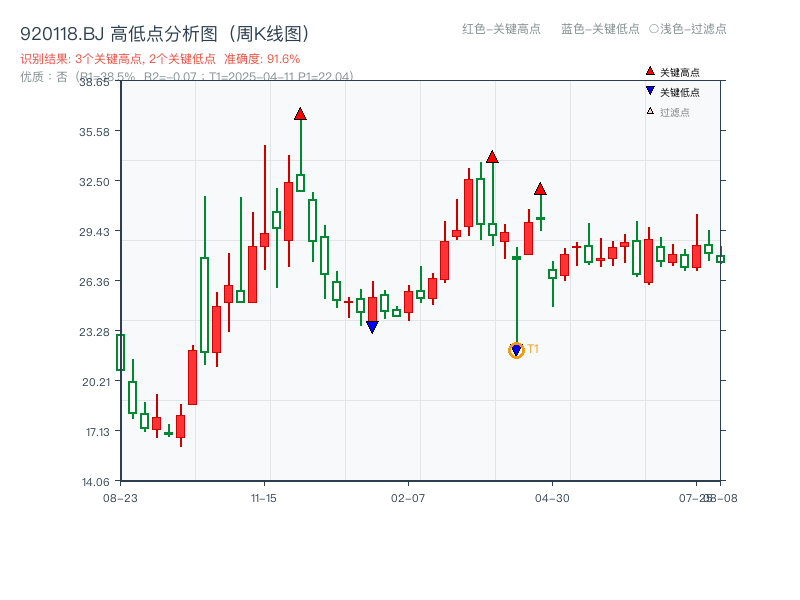This screenshot has height=600, width=800.
Task: Click the red triangle marker above the highest candle
Action: pos(300,114)
